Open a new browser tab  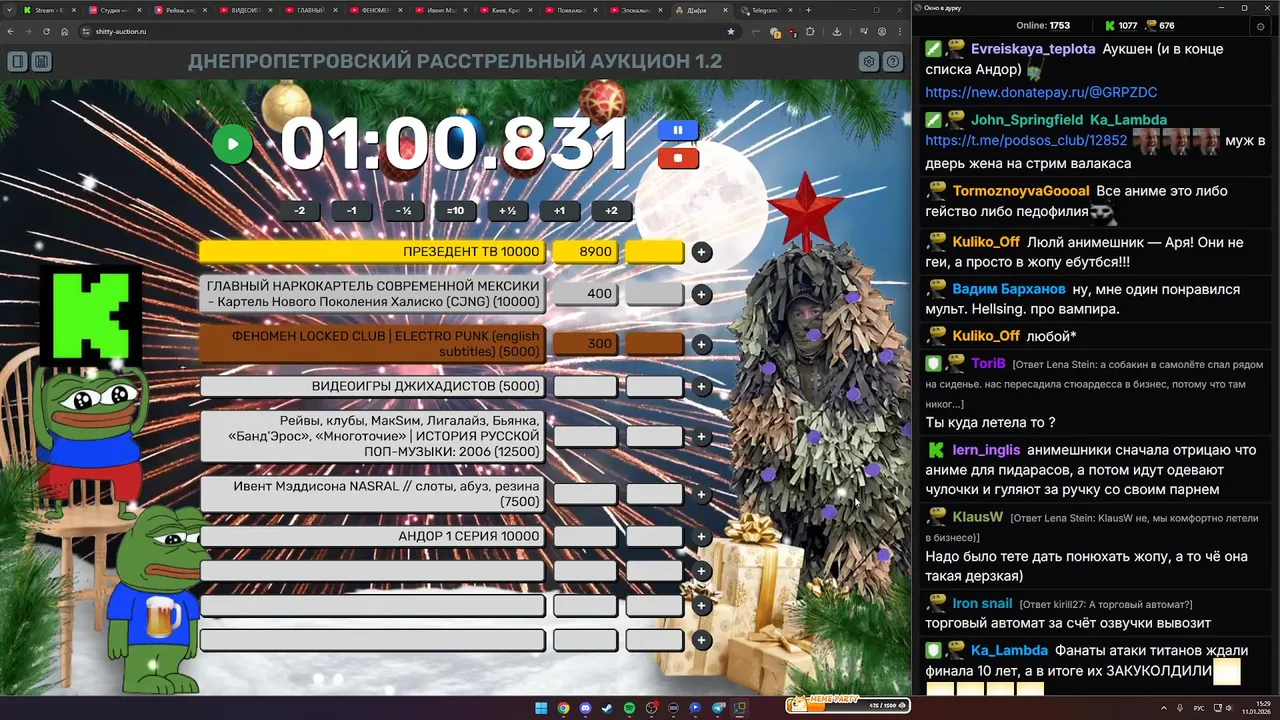click(808, 10)
